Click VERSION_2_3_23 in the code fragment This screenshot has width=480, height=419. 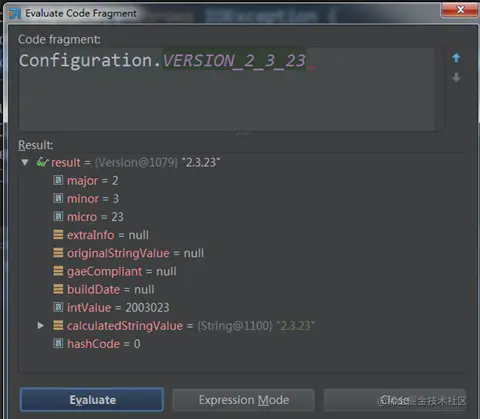234,61
